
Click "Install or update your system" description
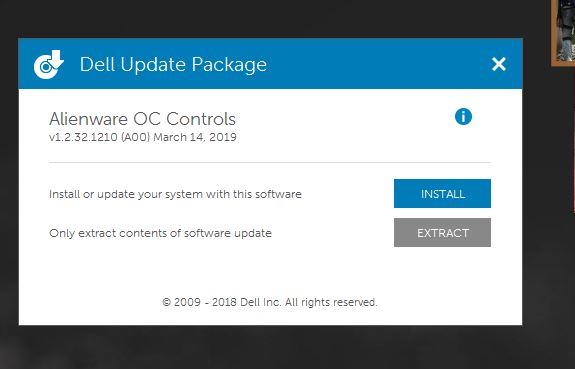point(175,194)
